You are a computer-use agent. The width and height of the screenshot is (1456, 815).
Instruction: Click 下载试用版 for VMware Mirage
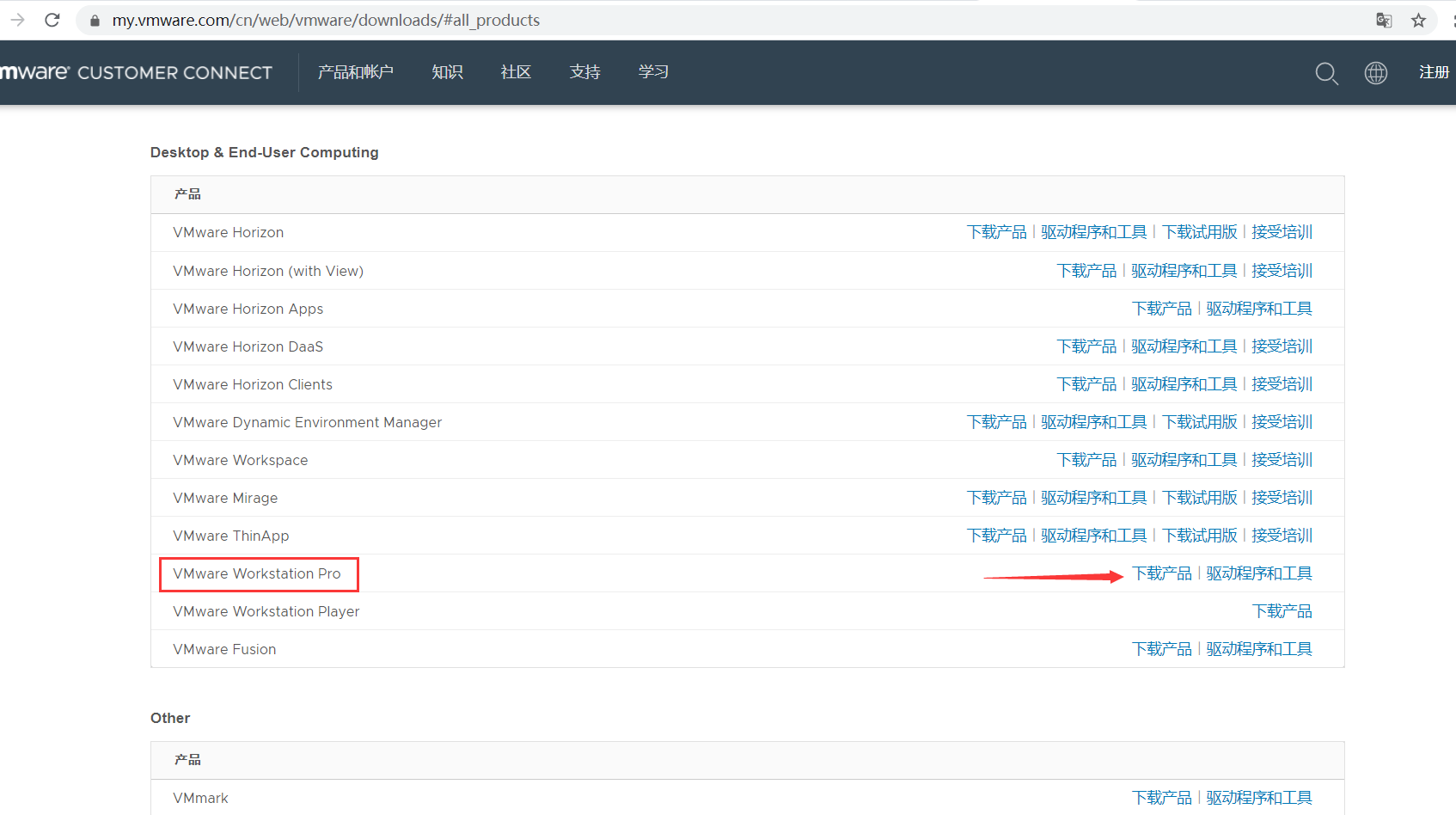pos(1200,498)
